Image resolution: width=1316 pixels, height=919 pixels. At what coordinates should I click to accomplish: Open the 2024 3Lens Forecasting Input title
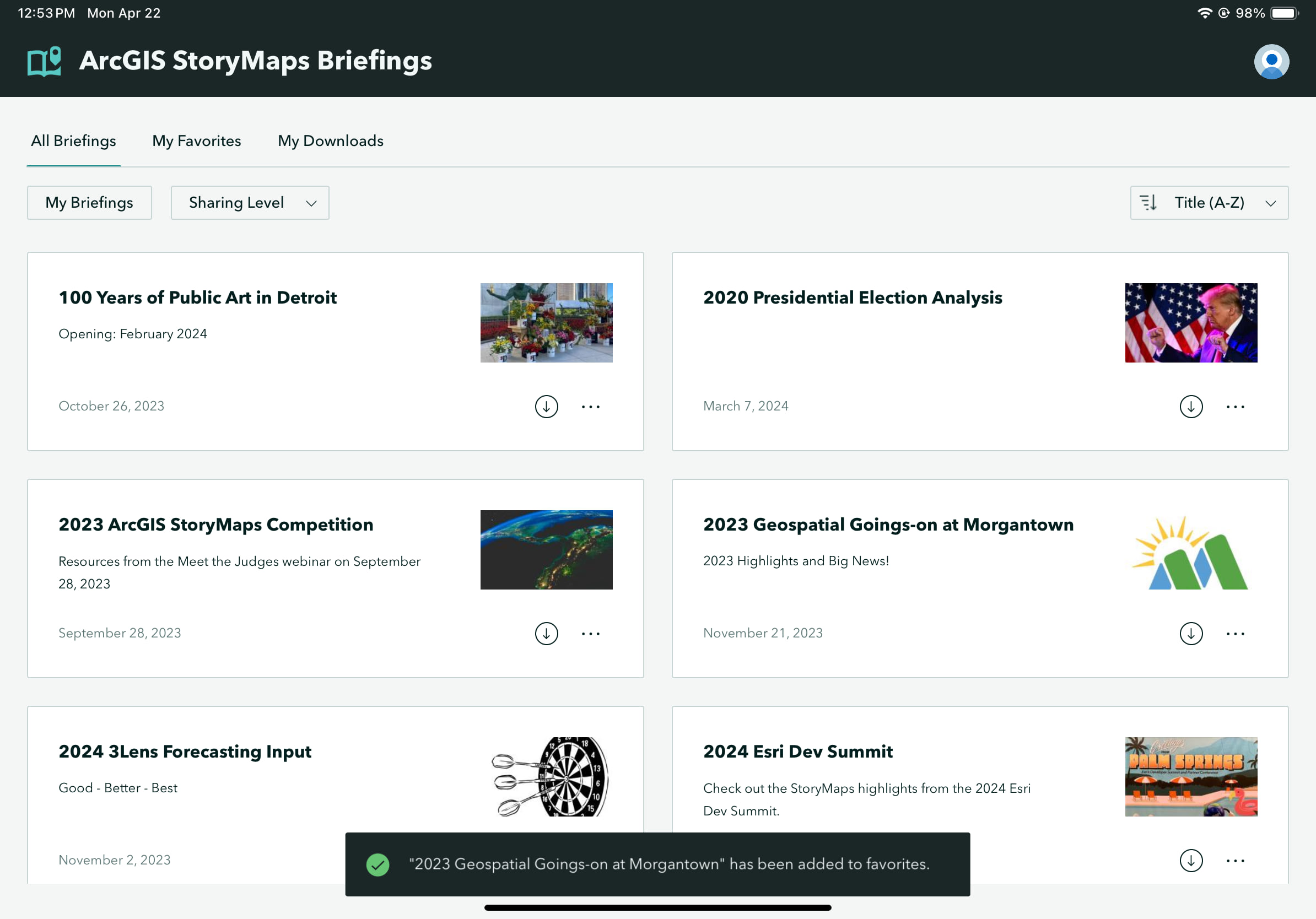coord(185,751)
